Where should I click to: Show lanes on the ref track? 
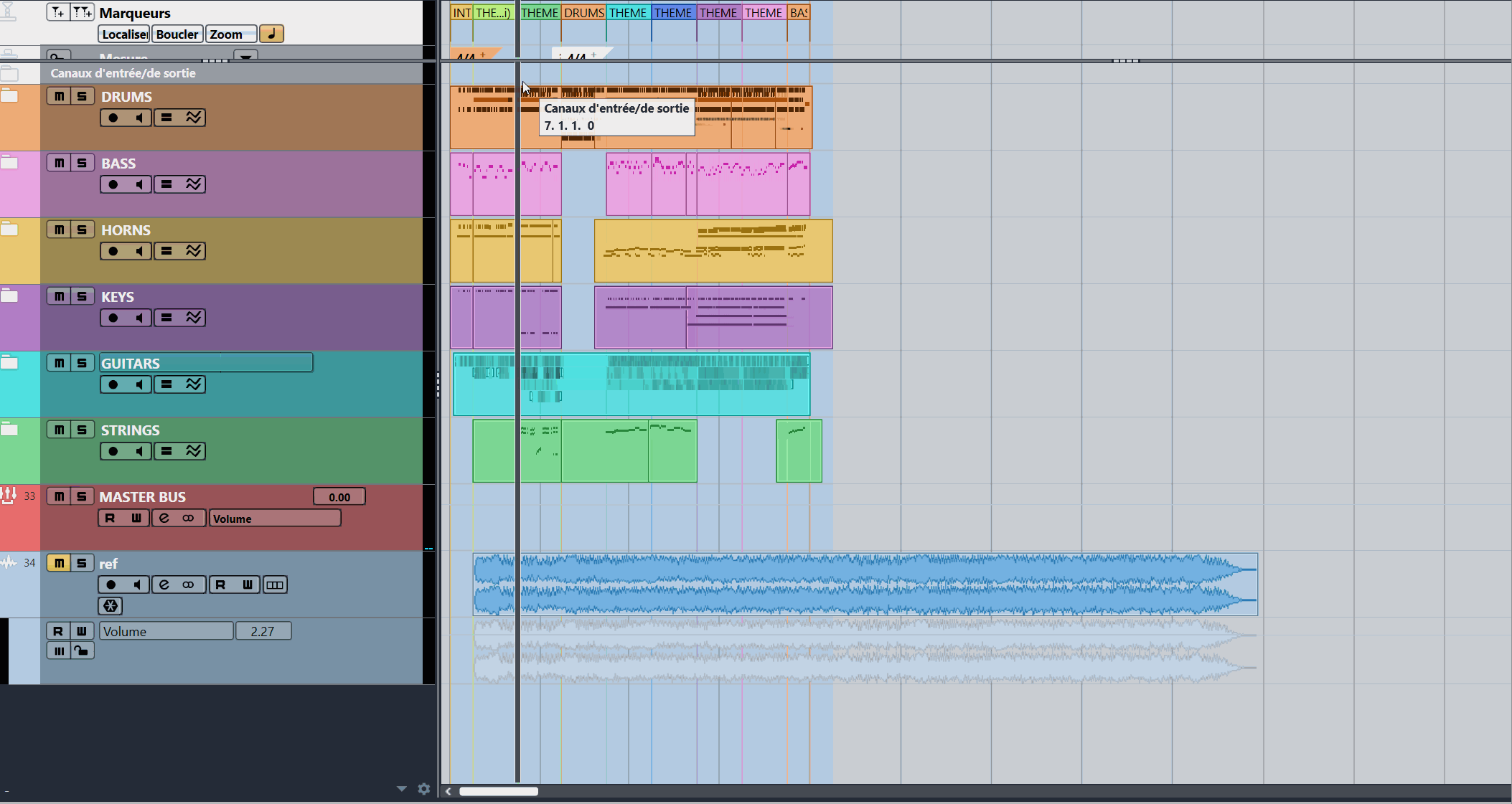pos(275,585)
